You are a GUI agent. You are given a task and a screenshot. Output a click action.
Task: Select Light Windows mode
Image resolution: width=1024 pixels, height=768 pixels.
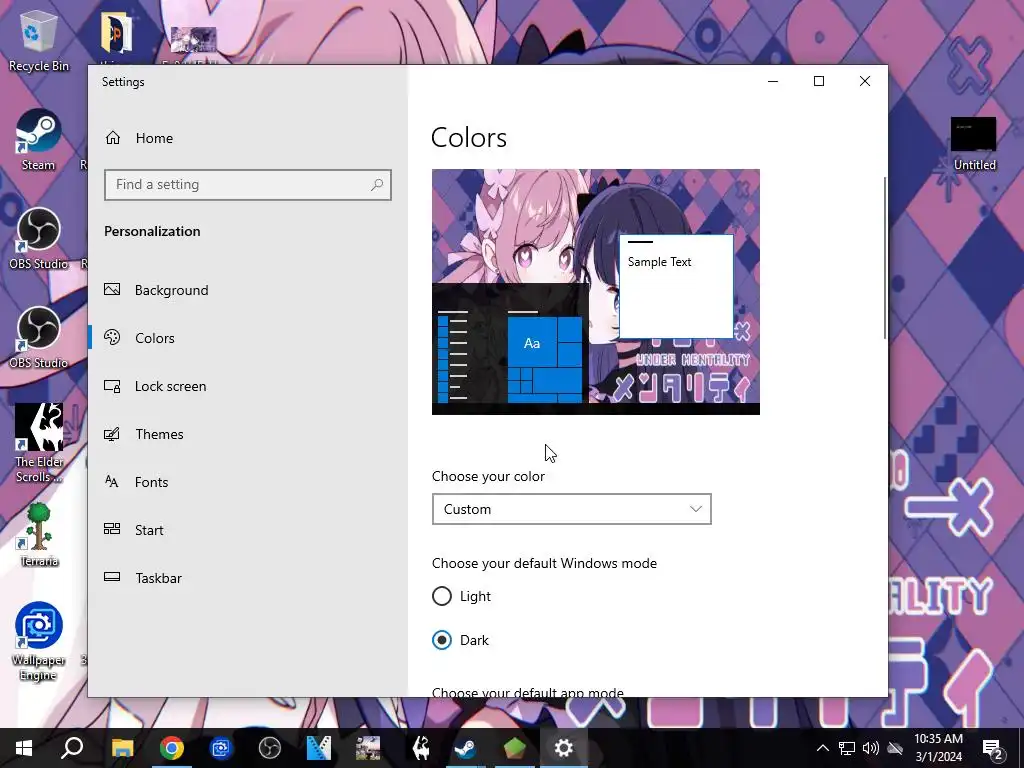pyautogui.click(x=462, y=596)
